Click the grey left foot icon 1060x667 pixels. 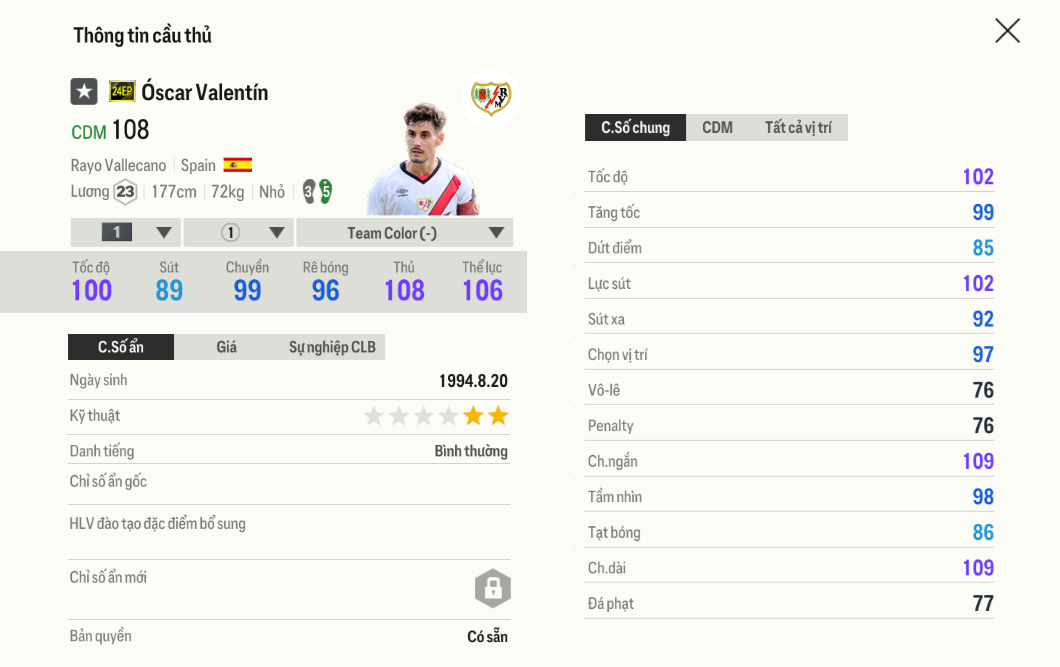tap(309, 191)
